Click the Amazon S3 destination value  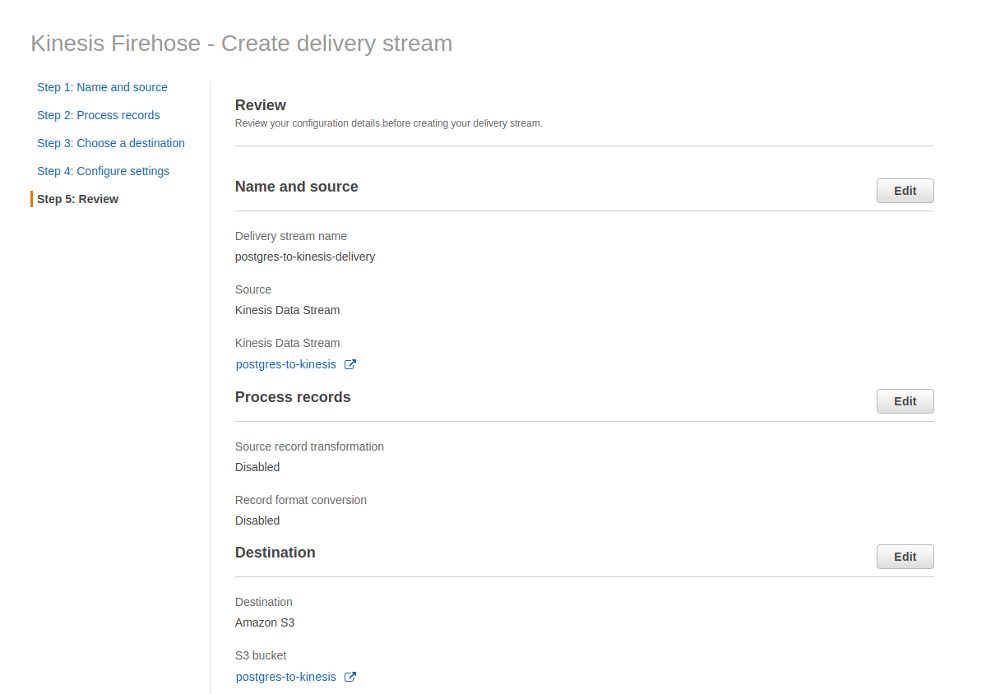click(x=265, y=623)
